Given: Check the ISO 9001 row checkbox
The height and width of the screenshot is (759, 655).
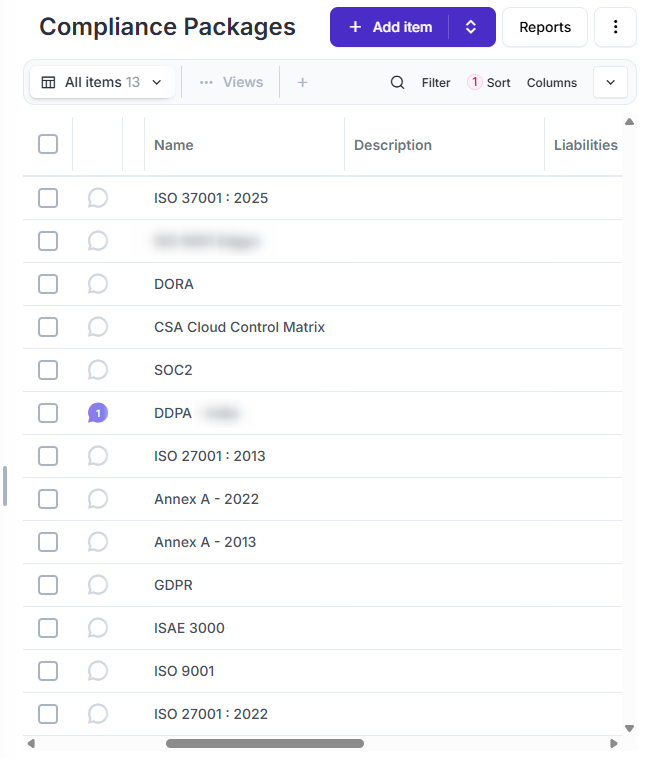Looking at the screenshot, I should (x=48, y=671).
